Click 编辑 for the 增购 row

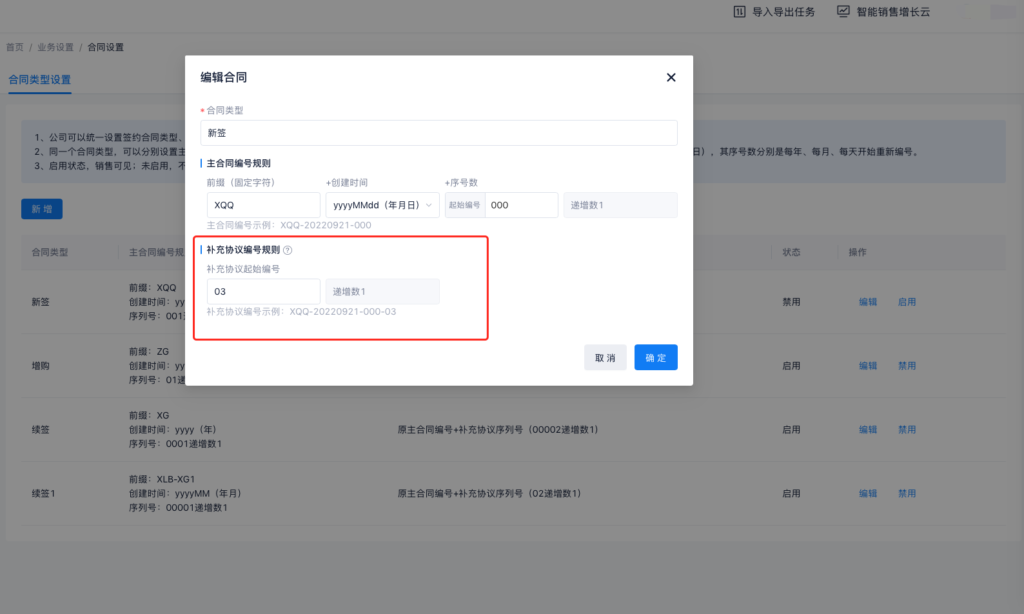point(868,365)
